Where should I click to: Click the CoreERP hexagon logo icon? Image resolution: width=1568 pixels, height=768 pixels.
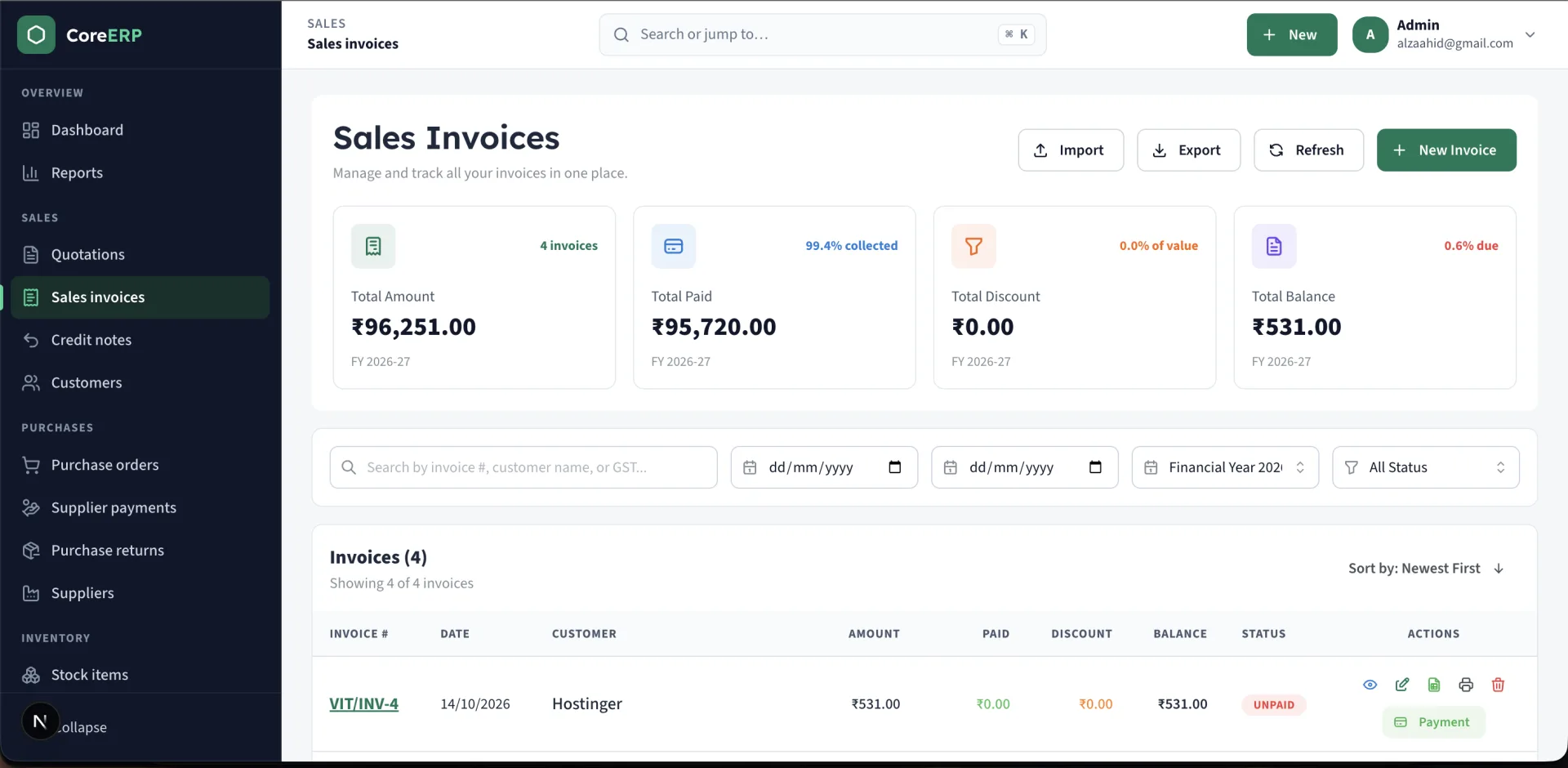coord(36,35)
